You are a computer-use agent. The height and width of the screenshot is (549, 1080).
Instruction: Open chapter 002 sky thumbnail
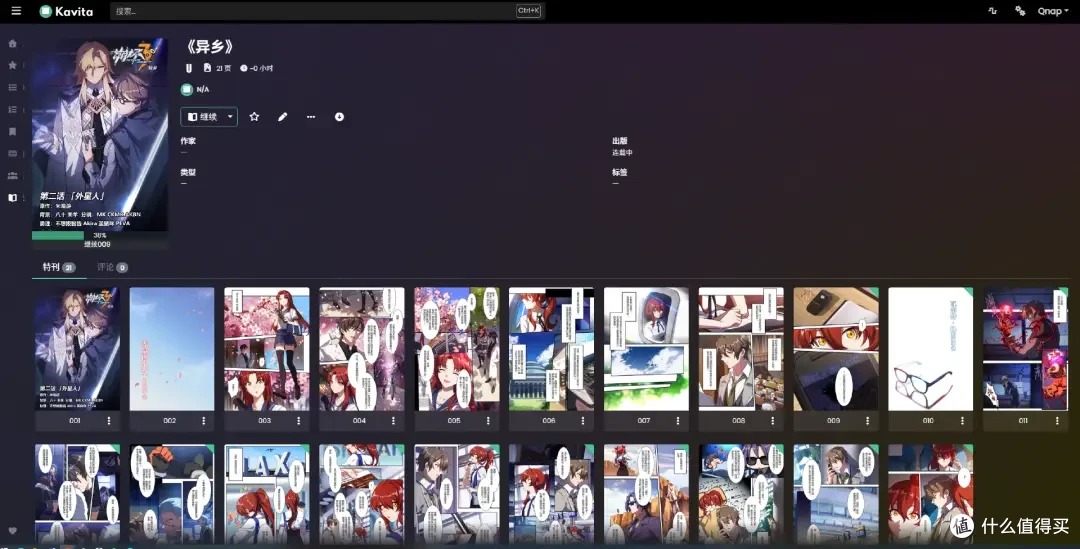pos(172,349)
